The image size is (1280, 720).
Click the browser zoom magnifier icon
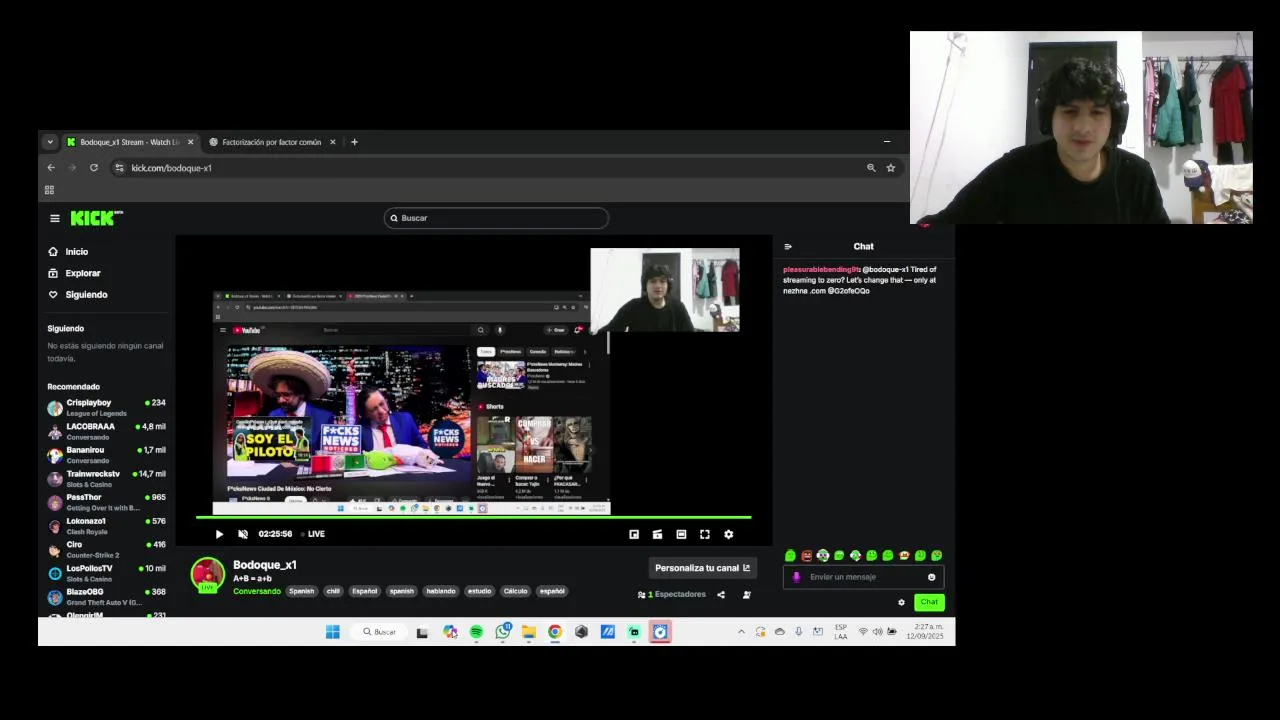(x=871, y=168)
